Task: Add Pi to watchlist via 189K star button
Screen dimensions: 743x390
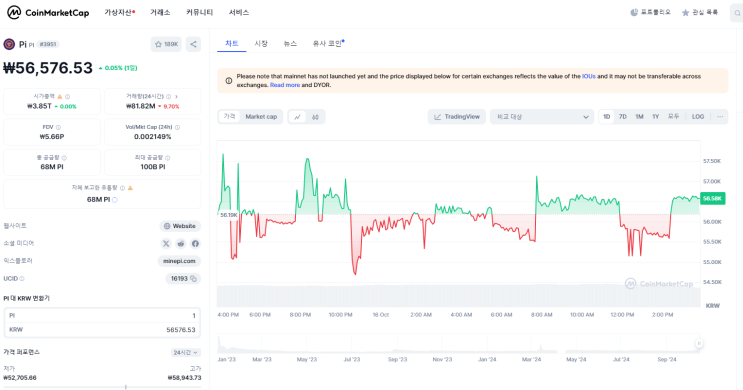Action: tap(166, 44)
